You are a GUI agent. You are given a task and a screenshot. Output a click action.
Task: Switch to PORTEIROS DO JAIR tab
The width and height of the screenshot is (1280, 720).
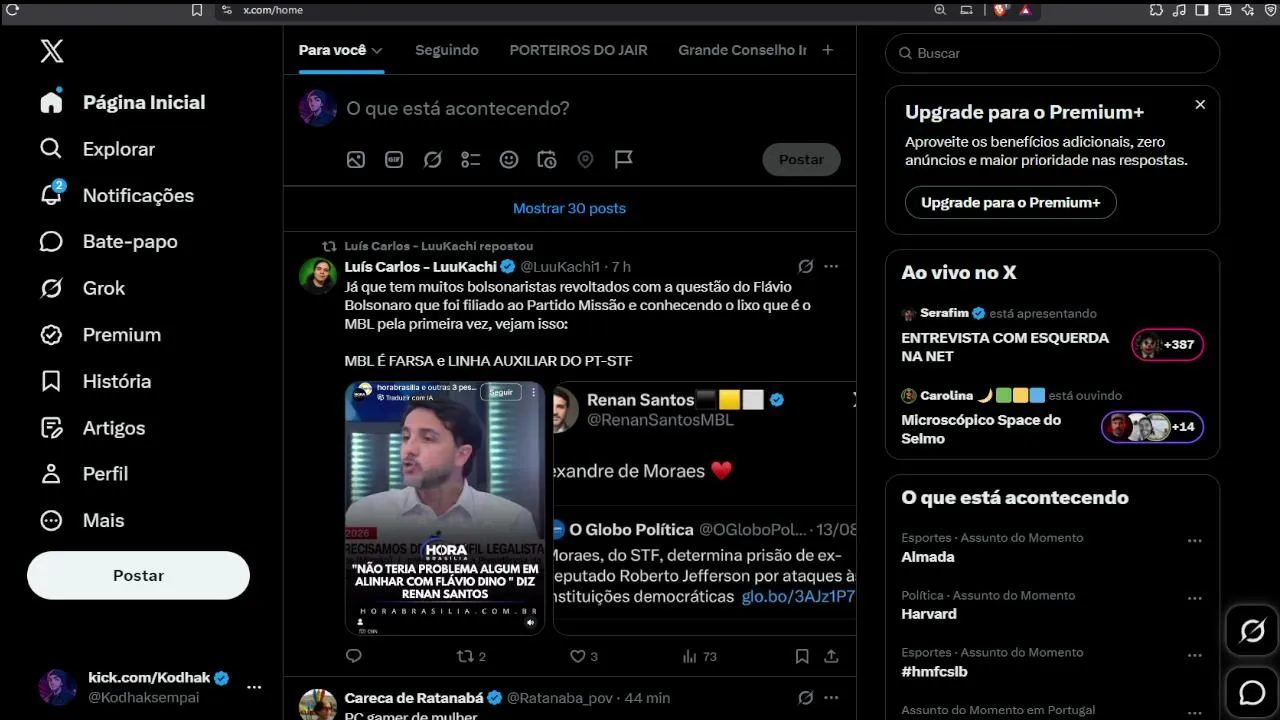[578, 50]
